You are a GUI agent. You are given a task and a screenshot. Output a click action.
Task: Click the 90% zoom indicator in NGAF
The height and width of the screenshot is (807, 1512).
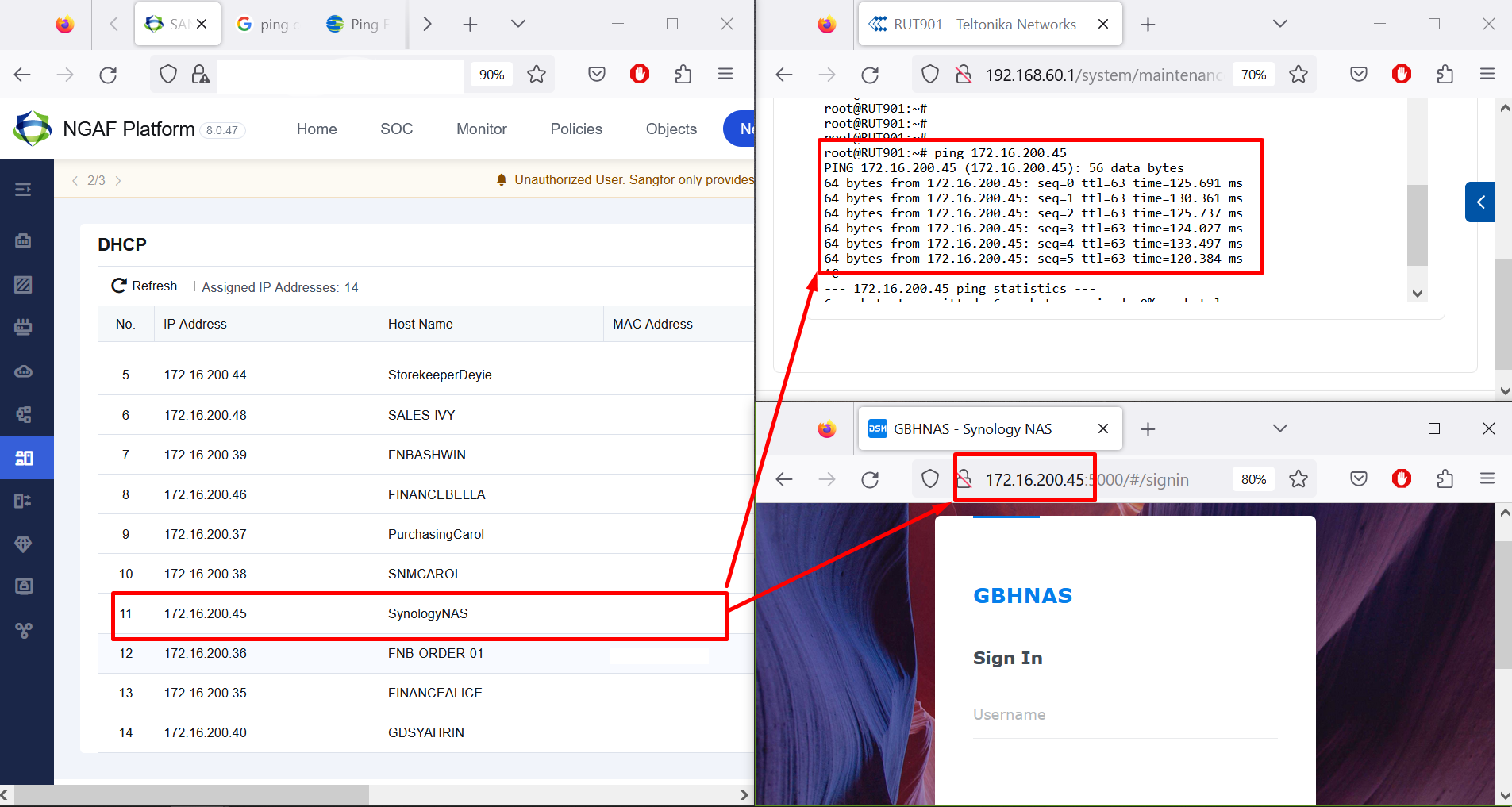(491, 75)
